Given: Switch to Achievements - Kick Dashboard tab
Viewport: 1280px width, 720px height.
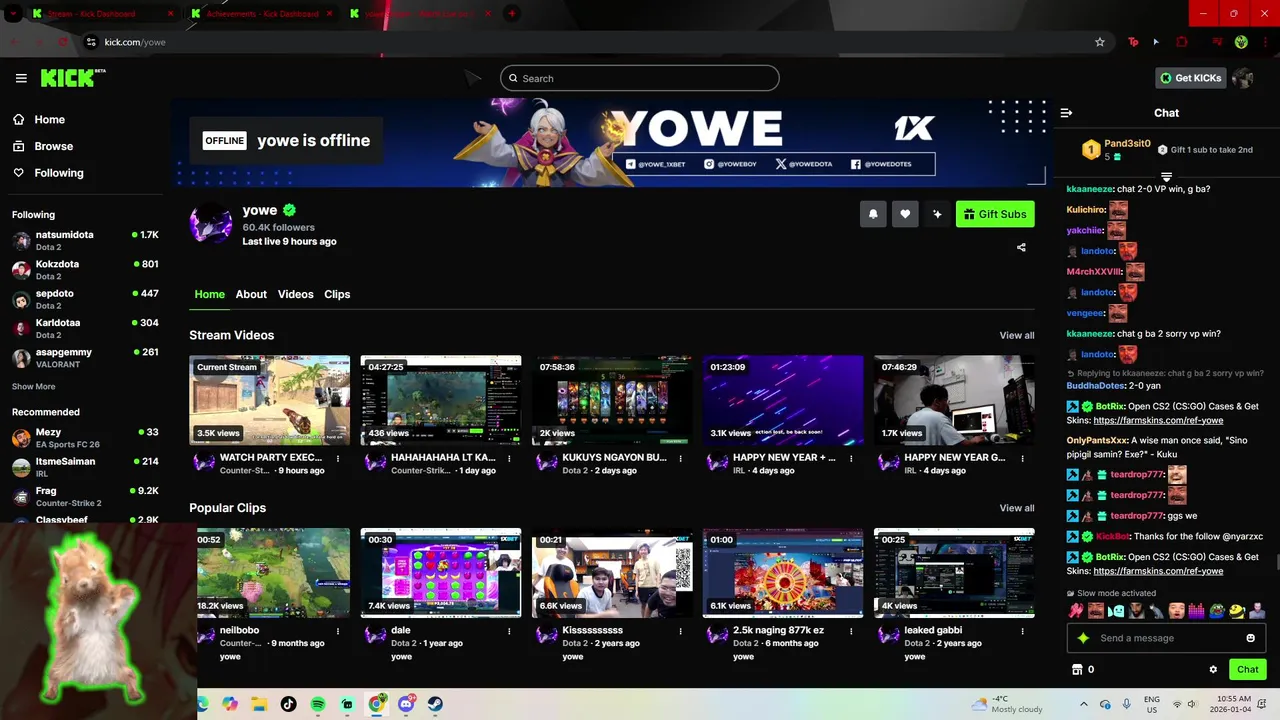Looking at the screenshot, I should coord(262,14).
